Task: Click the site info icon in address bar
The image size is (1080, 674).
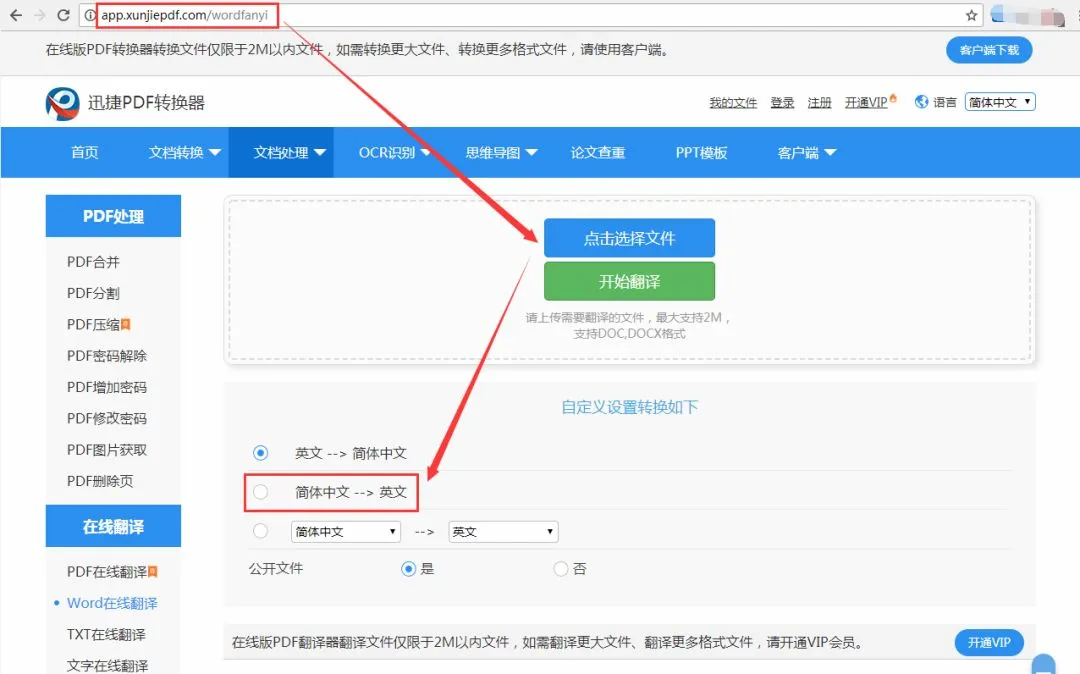Action: 90,15
